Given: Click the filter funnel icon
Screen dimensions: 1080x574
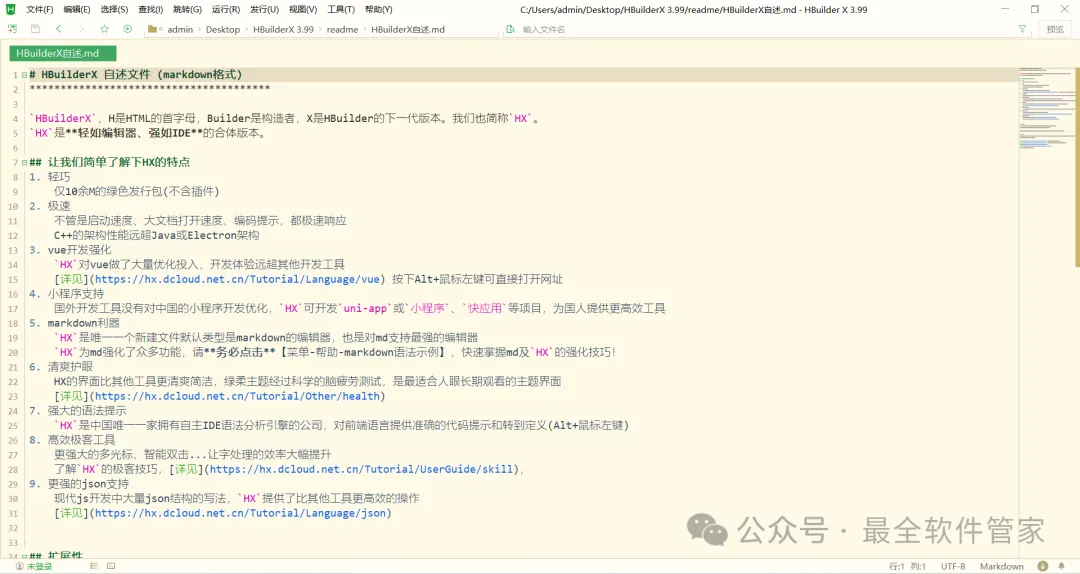Looking at the screenshot, I should 1022,29.
